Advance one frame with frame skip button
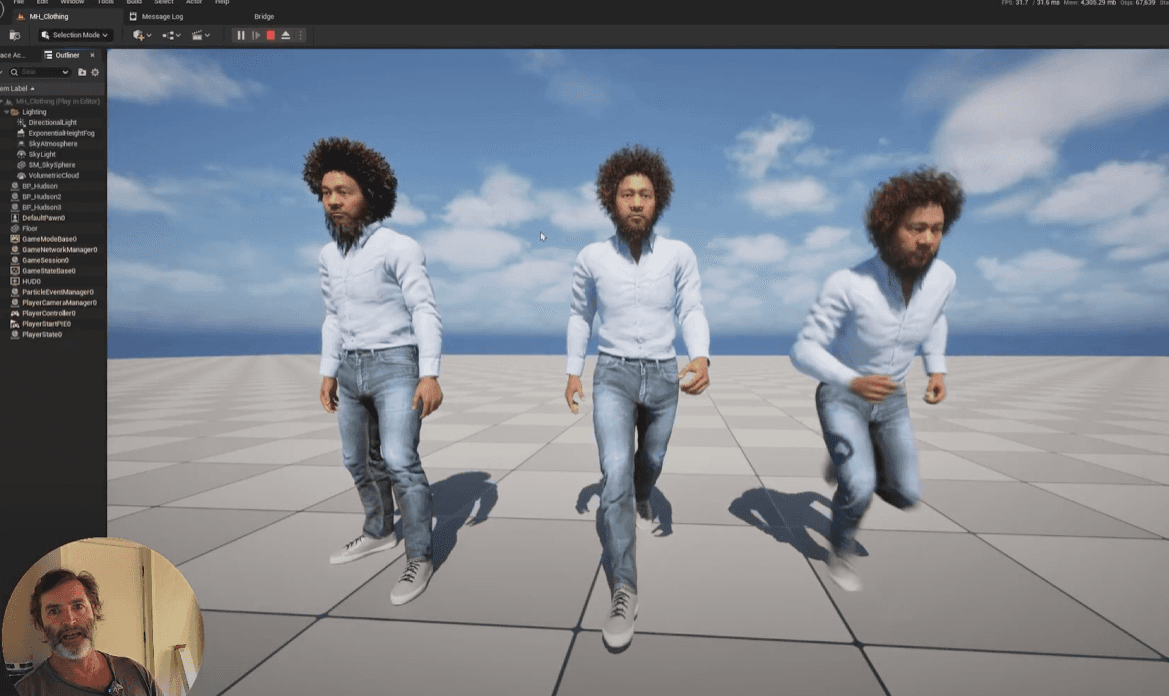The height and width of the screenshot is (696, 1169). pyautogui.click(x=256, y=35)
